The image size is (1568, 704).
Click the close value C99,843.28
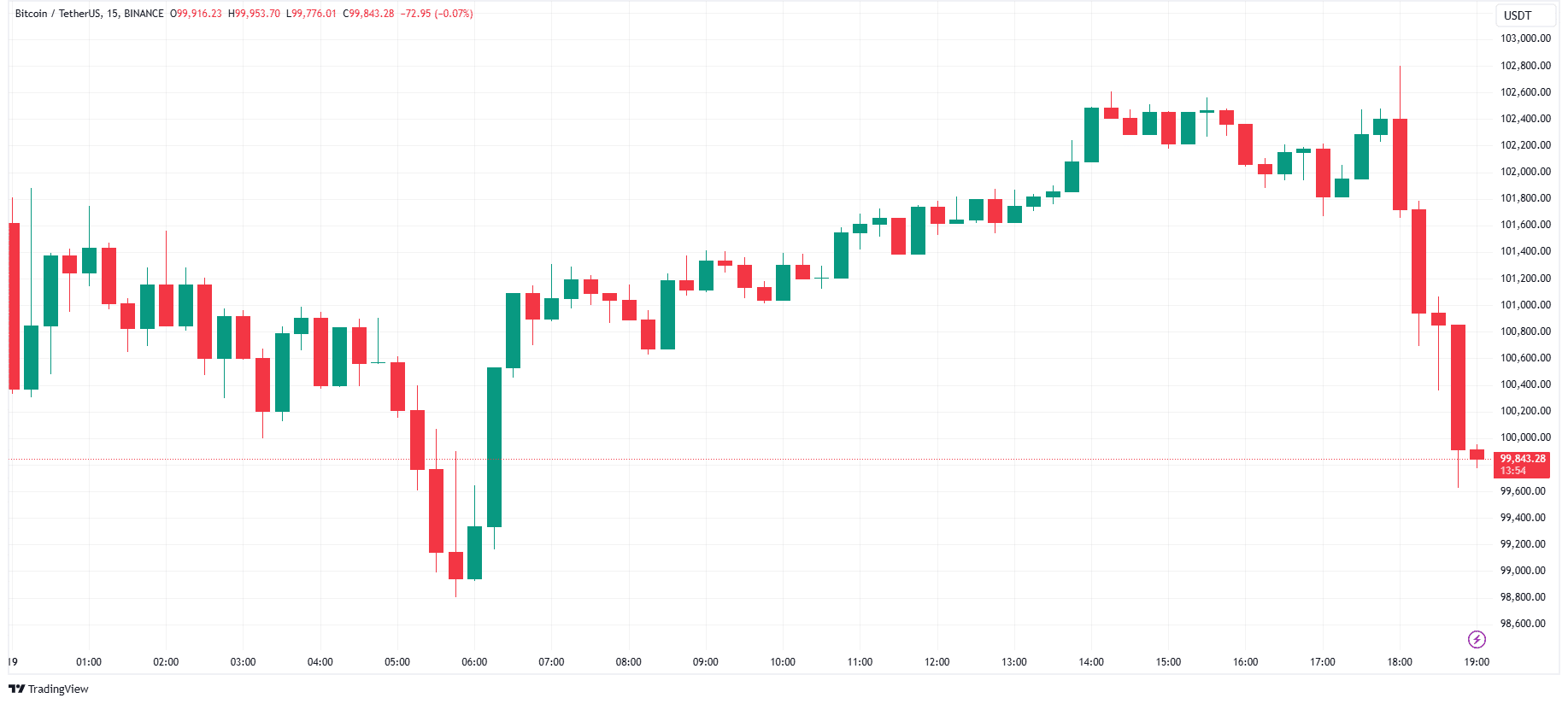pos(368,14)
